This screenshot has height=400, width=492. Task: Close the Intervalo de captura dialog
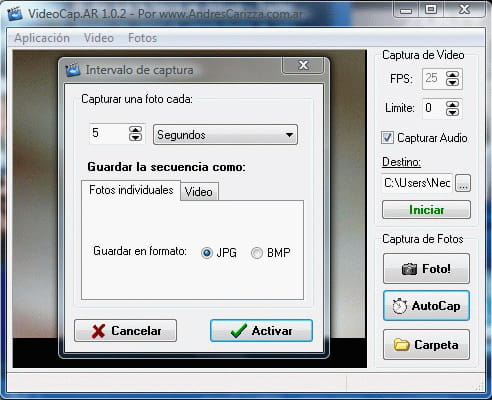(303, 65)
